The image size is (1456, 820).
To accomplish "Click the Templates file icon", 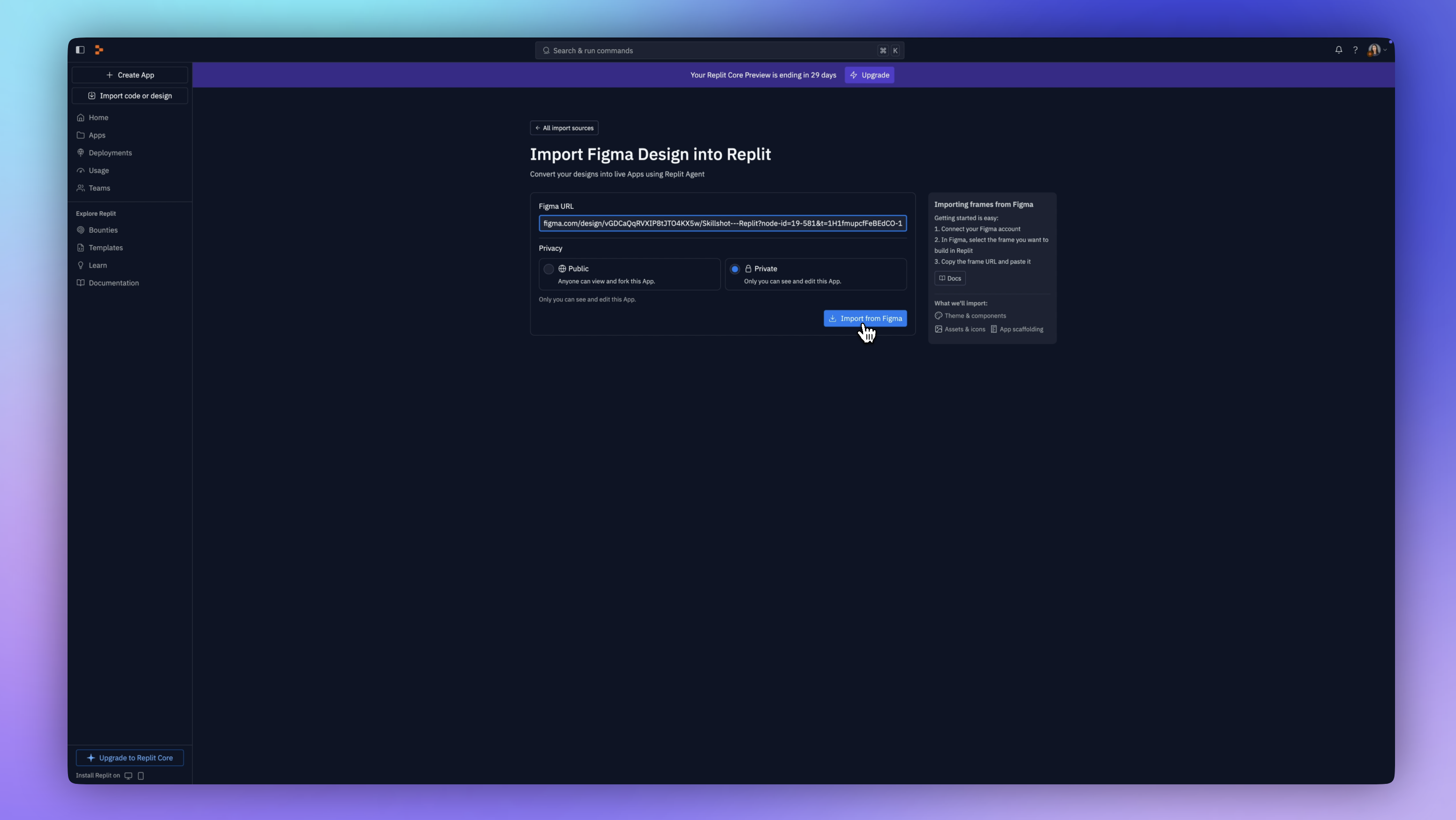I will 81,248.
